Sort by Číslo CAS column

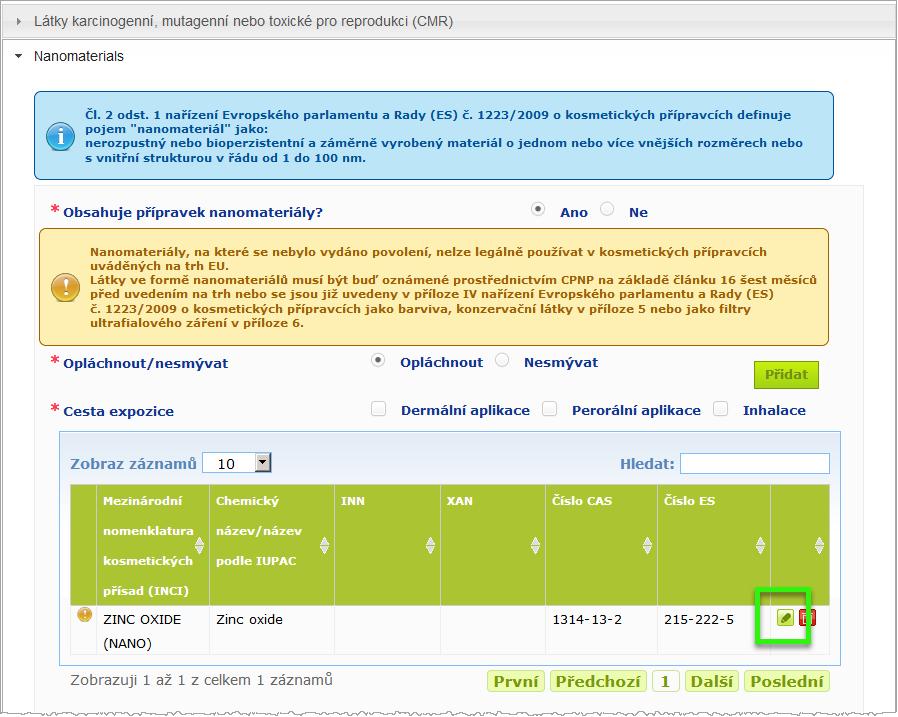647,546
